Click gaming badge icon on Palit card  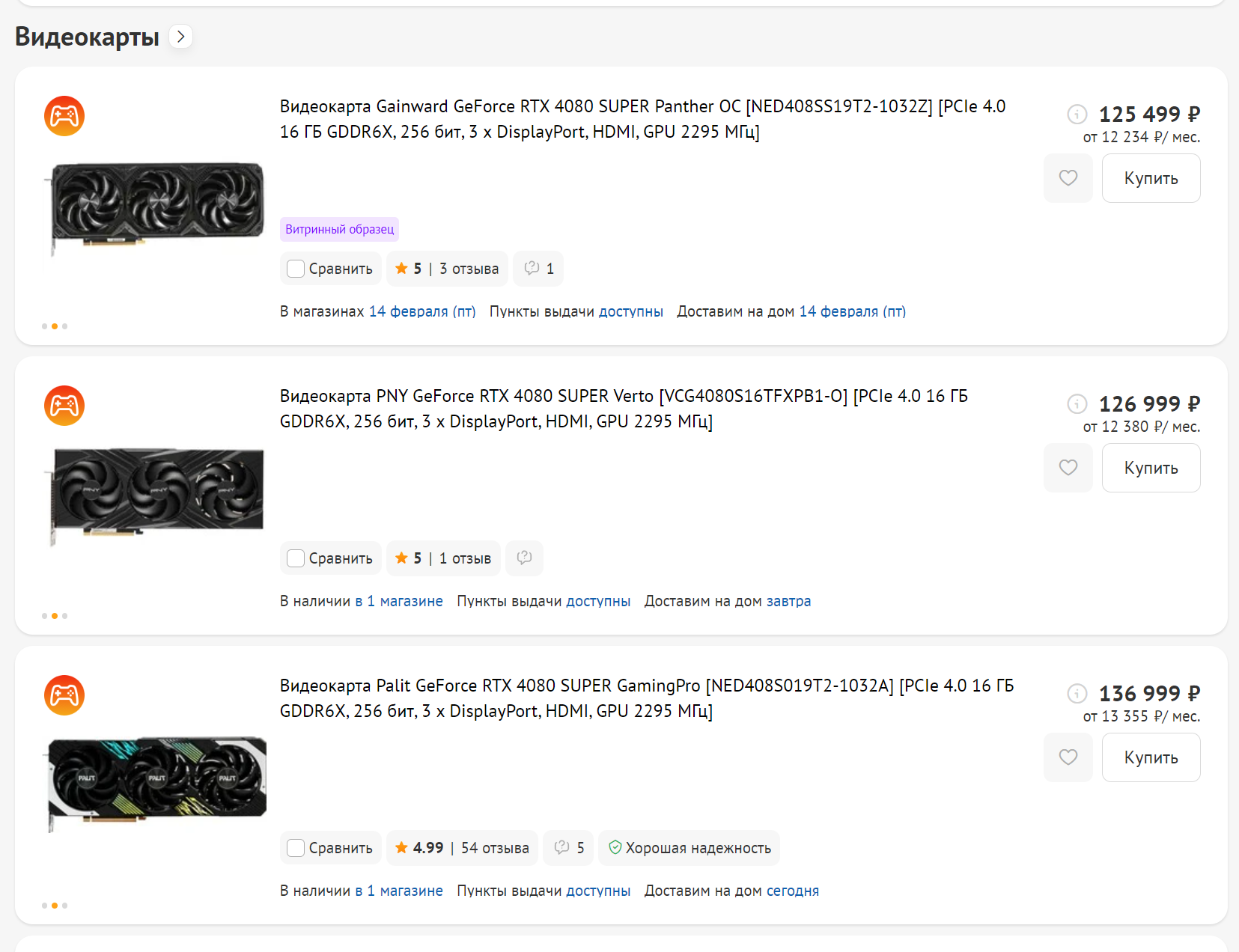point(64,695)
